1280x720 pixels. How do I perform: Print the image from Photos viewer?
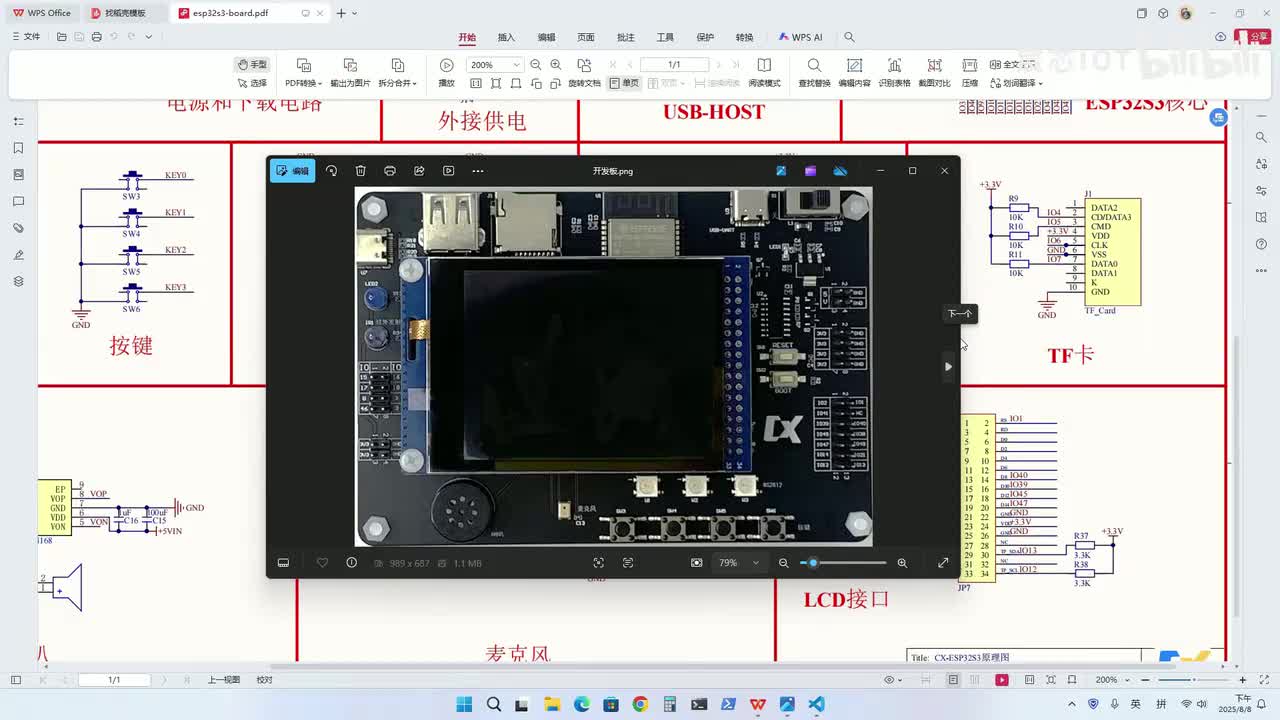pos(390,171)
